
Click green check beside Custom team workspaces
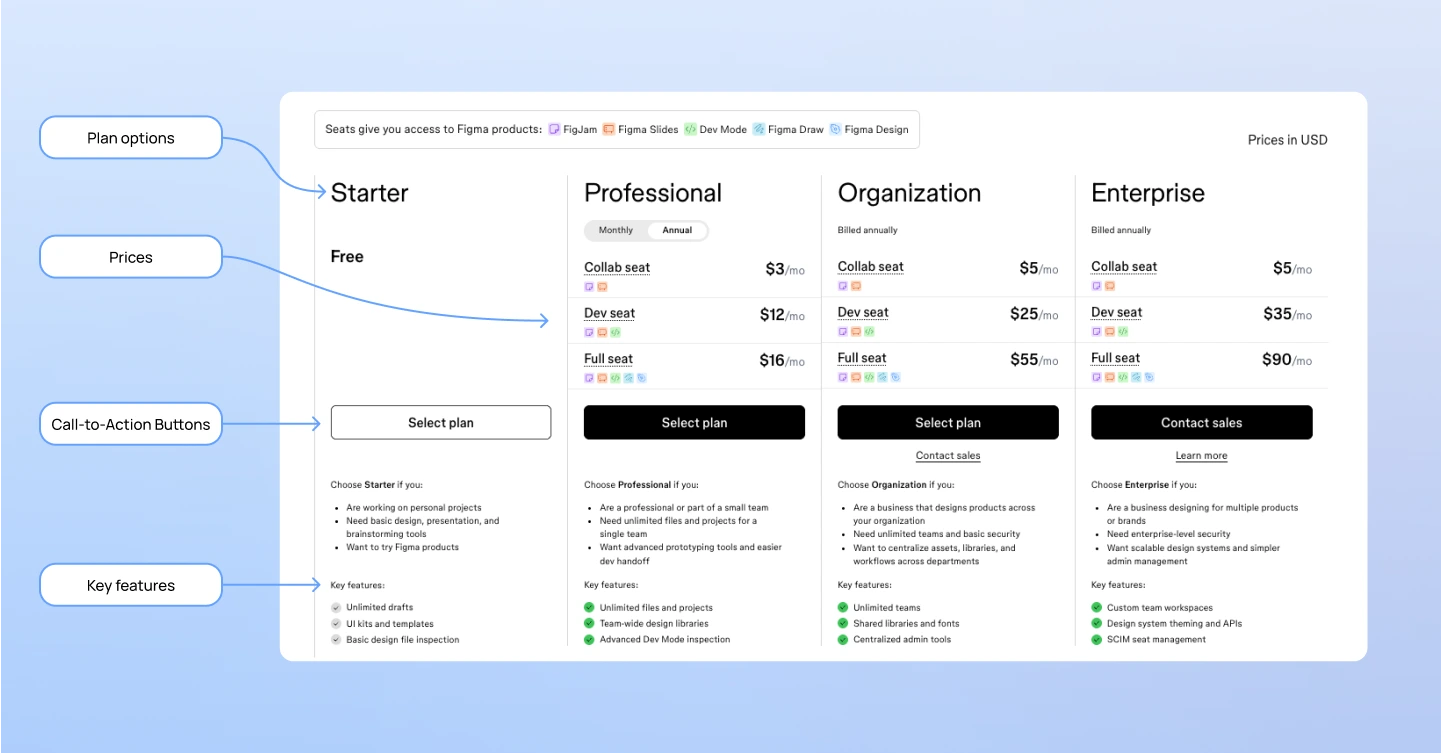pyautogui.click(x=1097, y=607)
